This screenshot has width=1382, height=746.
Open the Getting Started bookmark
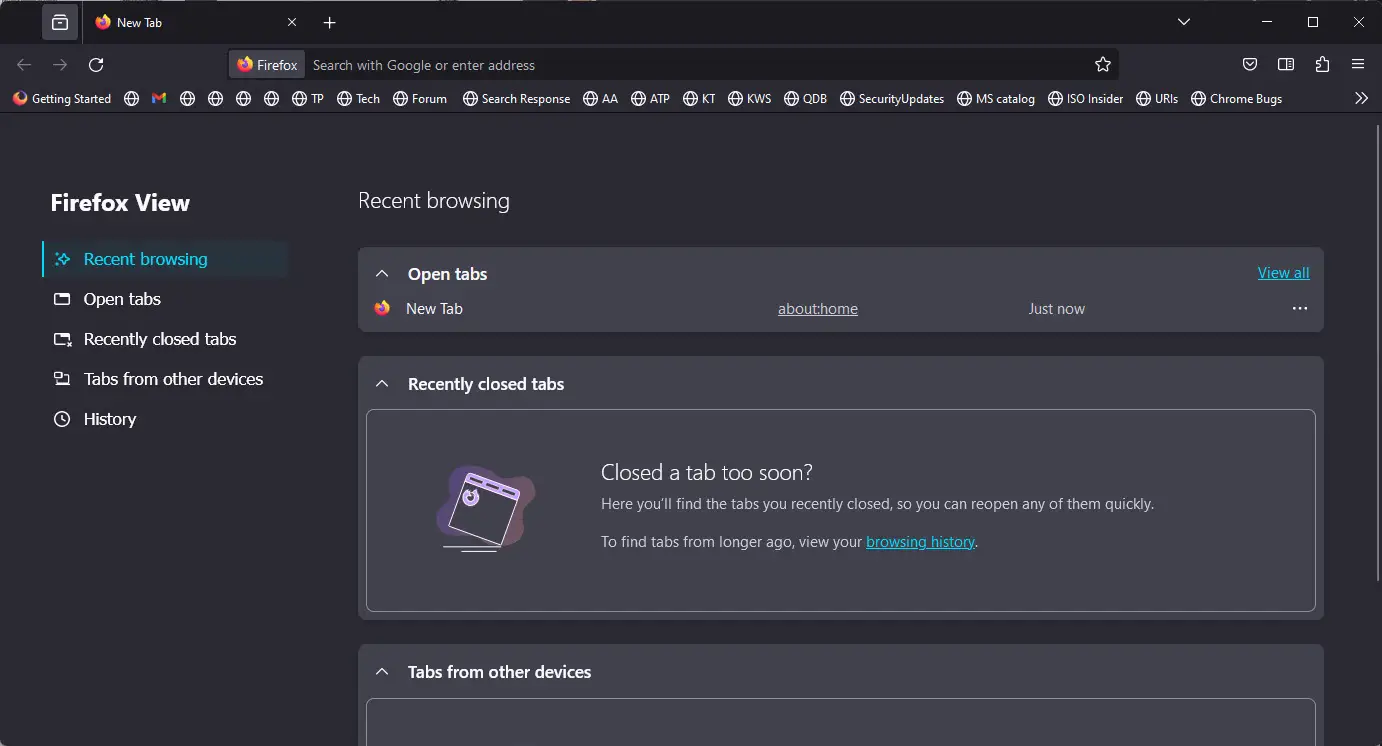(62, 99)
